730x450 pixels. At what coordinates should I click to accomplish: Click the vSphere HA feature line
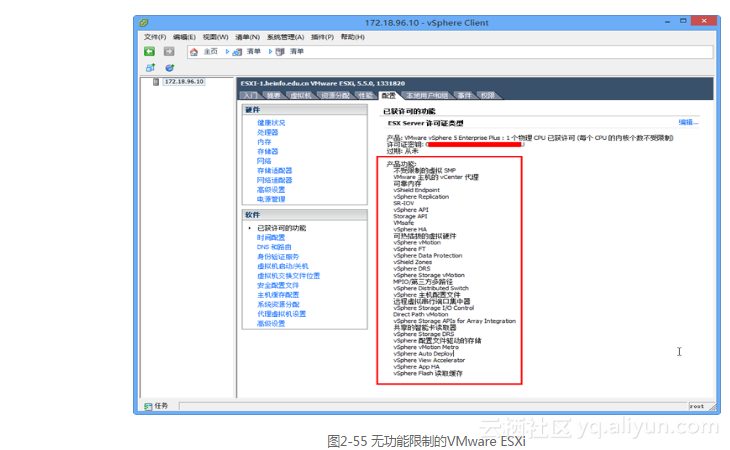coord(410,229)
